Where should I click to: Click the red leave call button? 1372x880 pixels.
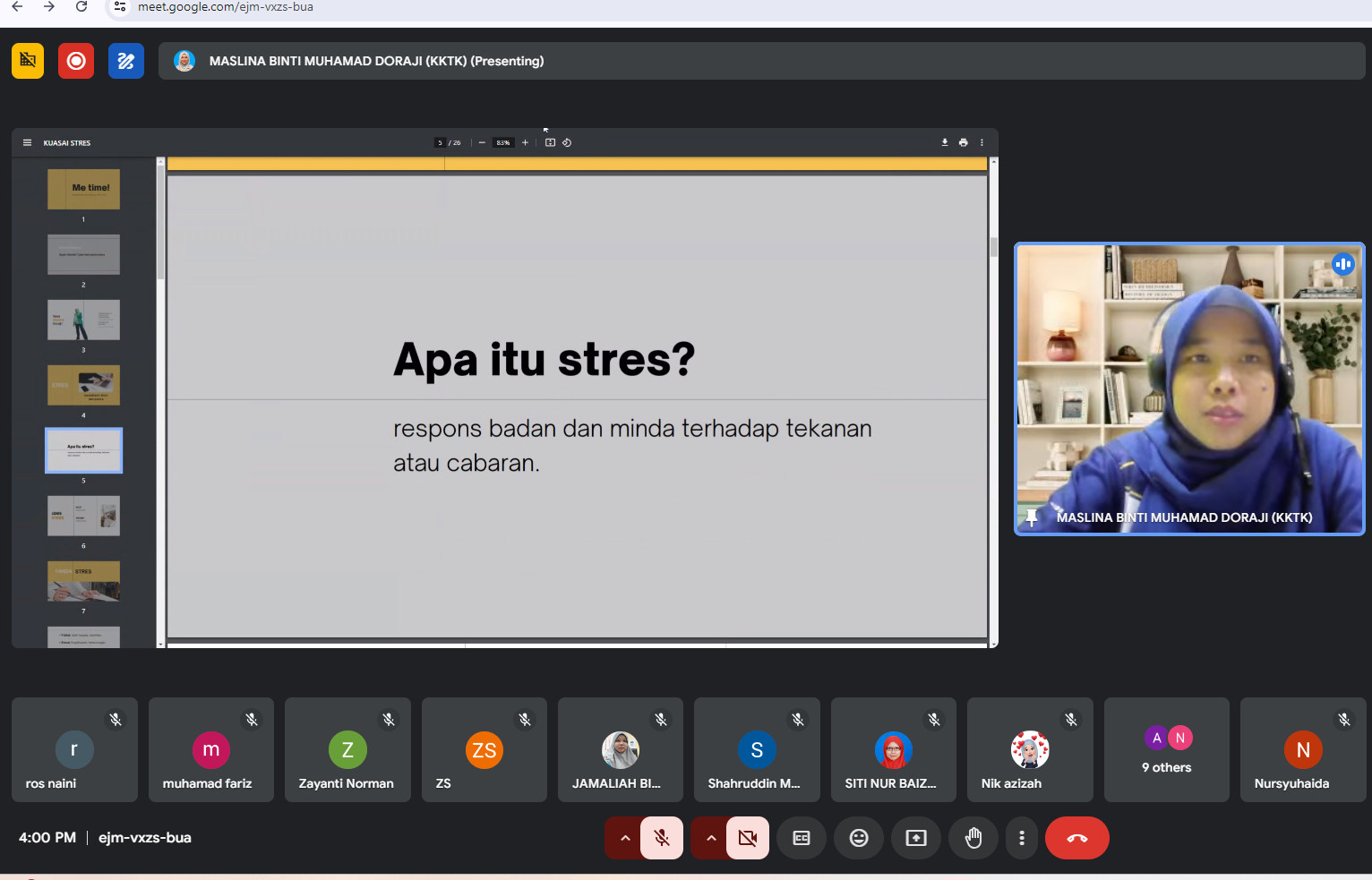point(1076,838)
